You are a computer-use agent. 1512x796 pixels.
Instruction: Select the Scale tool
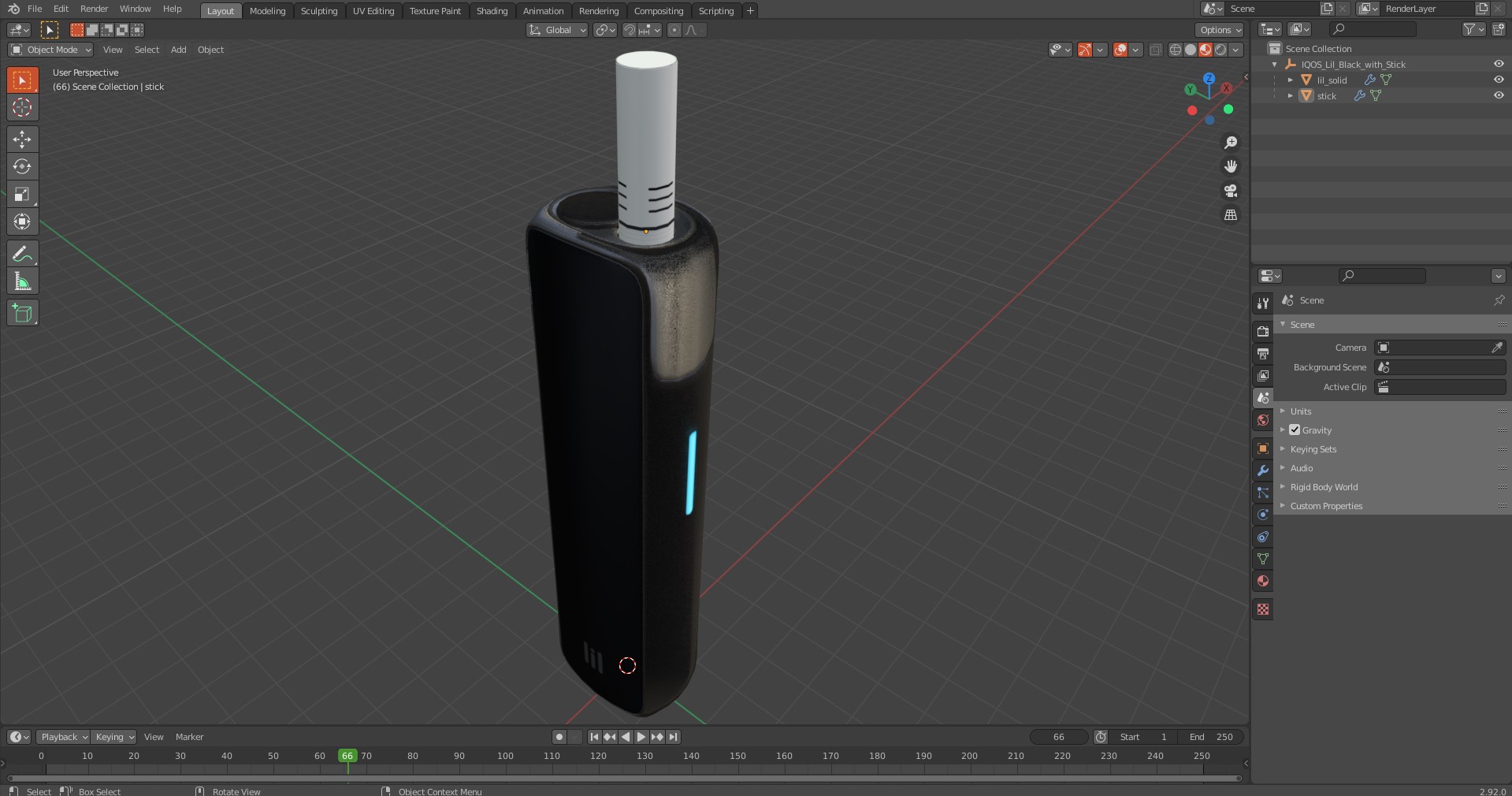[22, 194]
